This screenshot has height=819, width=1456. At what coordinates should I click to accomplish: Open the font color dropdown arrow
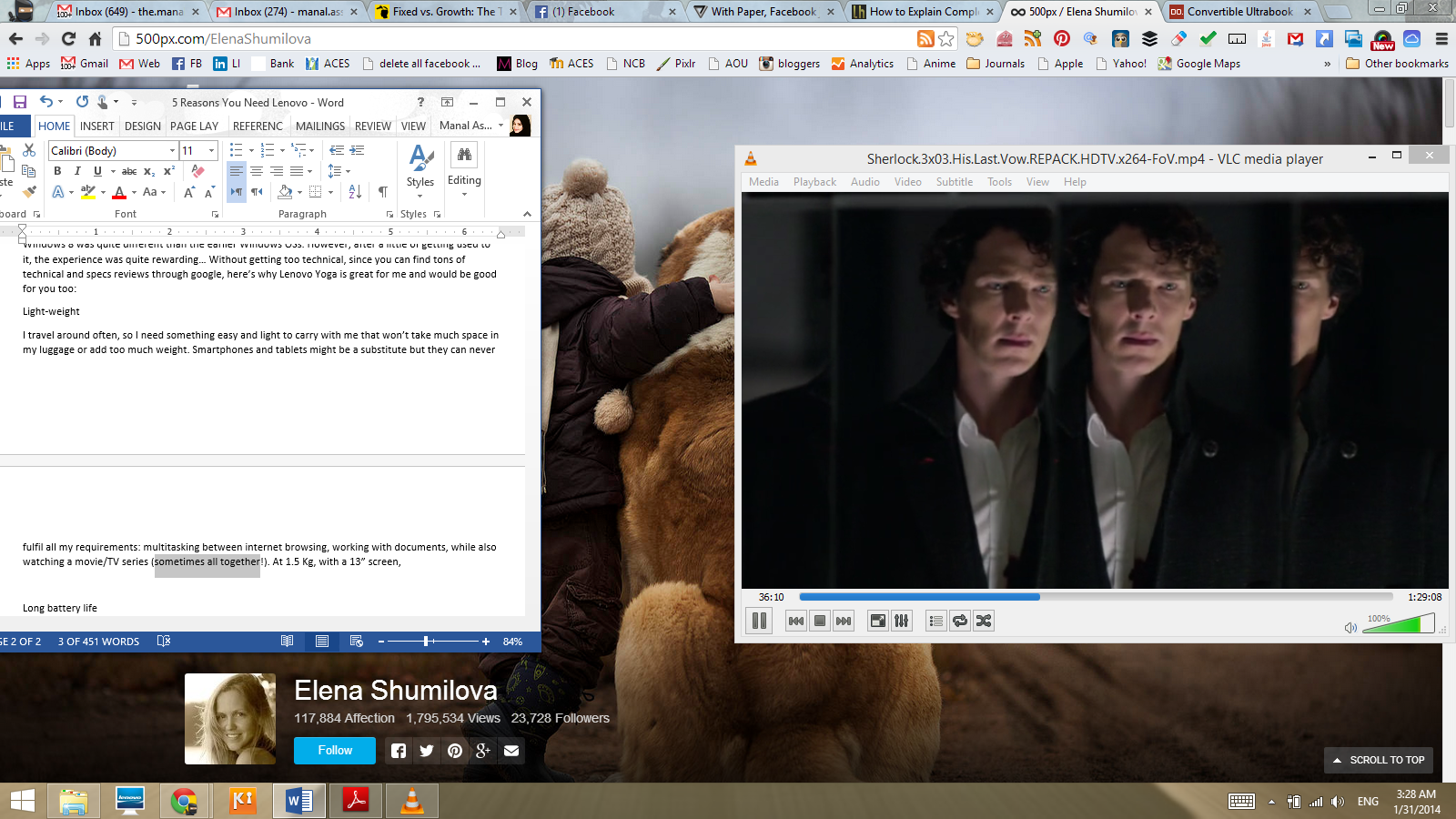134,192
